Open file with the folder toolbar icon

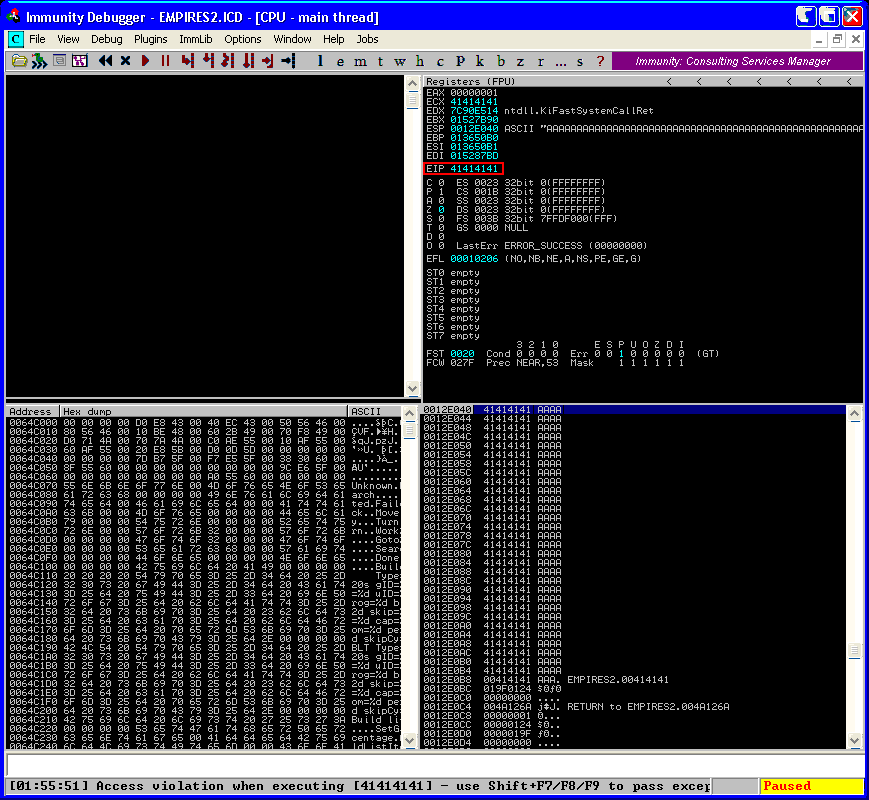point(19,61)
